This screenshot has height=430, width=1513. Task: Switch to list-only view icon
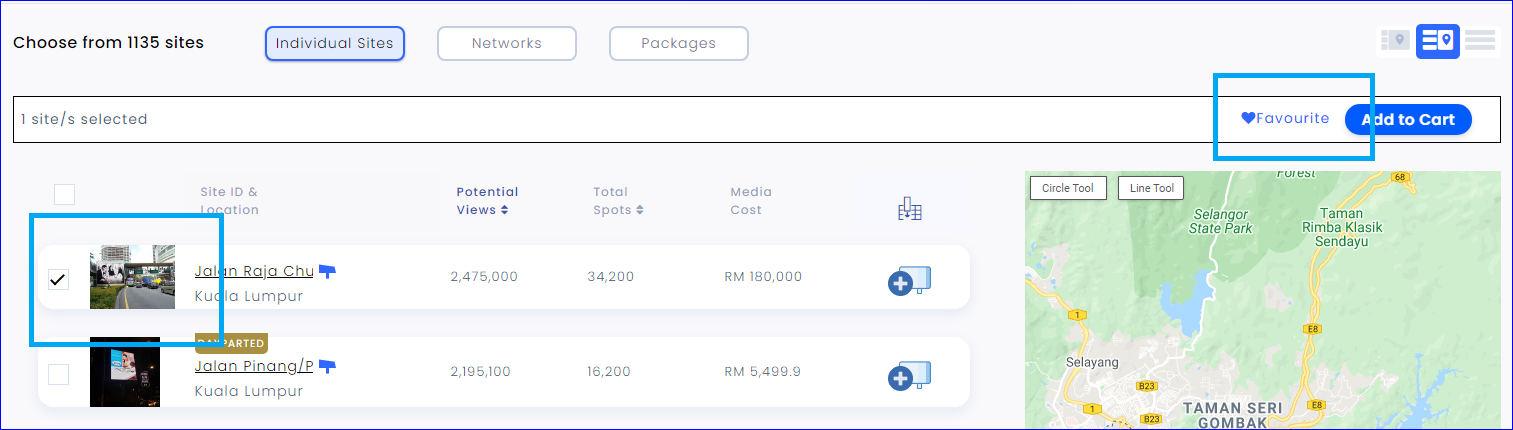point(1480,40)
